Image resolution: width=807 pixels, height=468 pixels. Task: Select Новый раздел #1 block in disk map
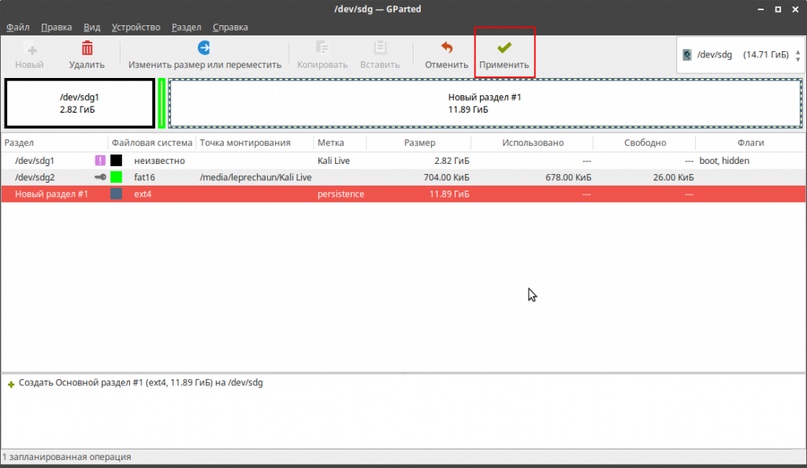point(484,103)
